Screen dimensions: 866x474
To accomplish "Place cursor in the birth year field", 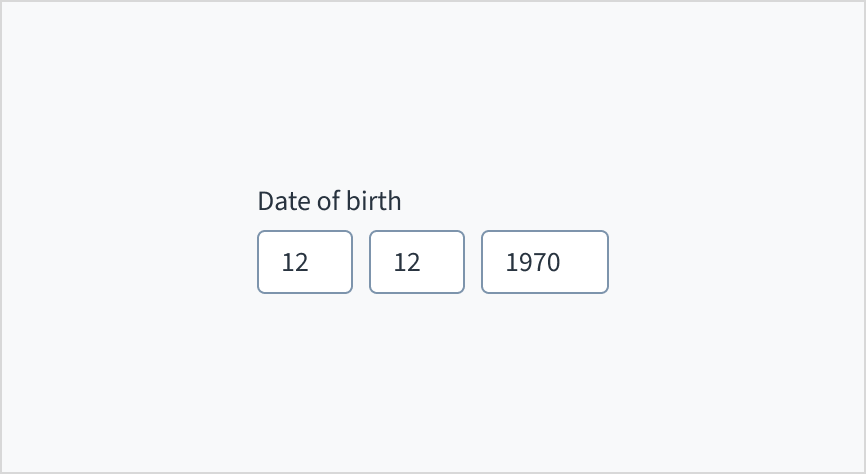I will point(545,262).
